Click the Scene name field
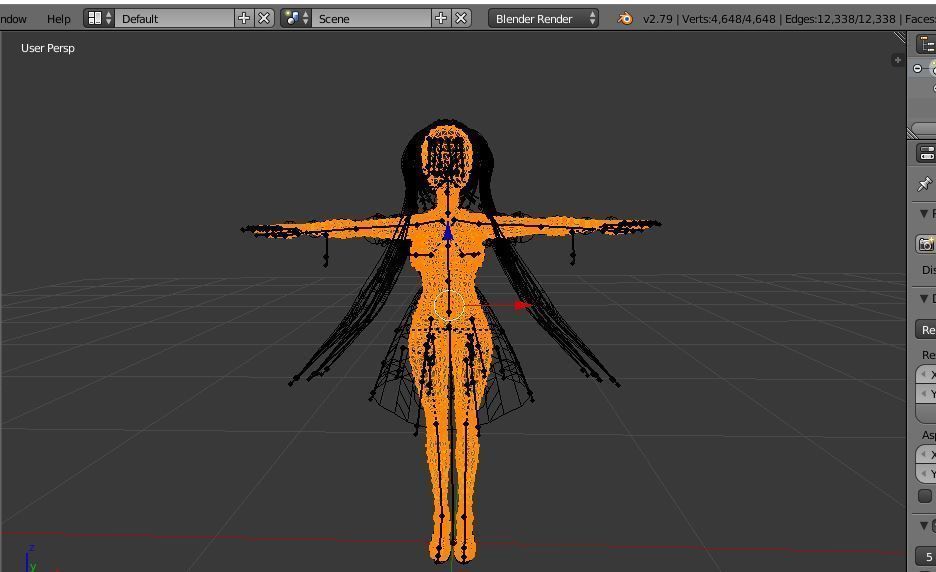This screenshot has width=936, height=572. click(371, 19)
